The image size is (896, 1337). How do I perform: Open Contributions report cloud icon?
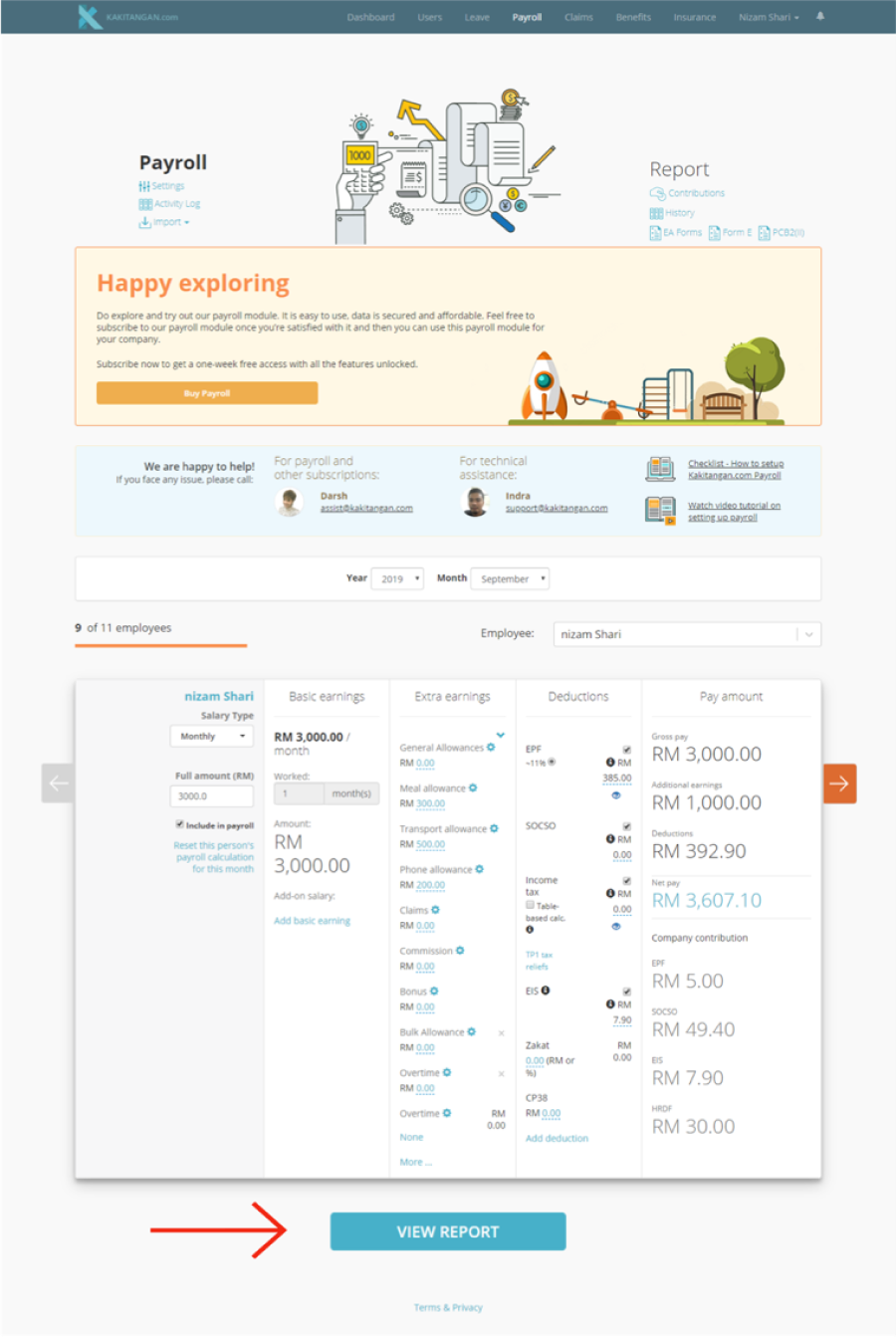[x=657, y=193]
